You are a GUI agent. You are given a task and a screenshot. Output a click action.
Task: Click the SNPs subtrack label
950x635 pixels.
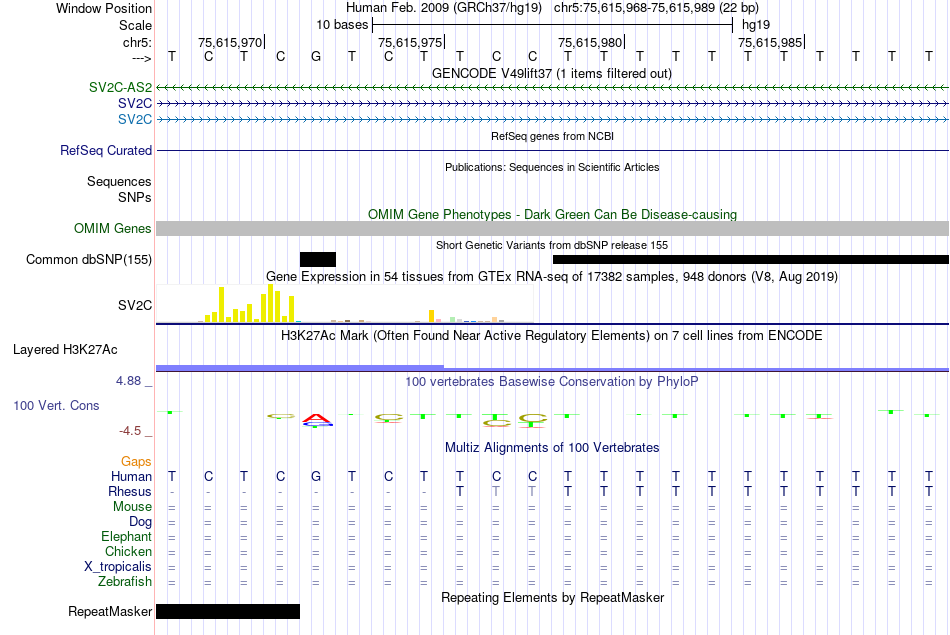[x=135, y=198]
